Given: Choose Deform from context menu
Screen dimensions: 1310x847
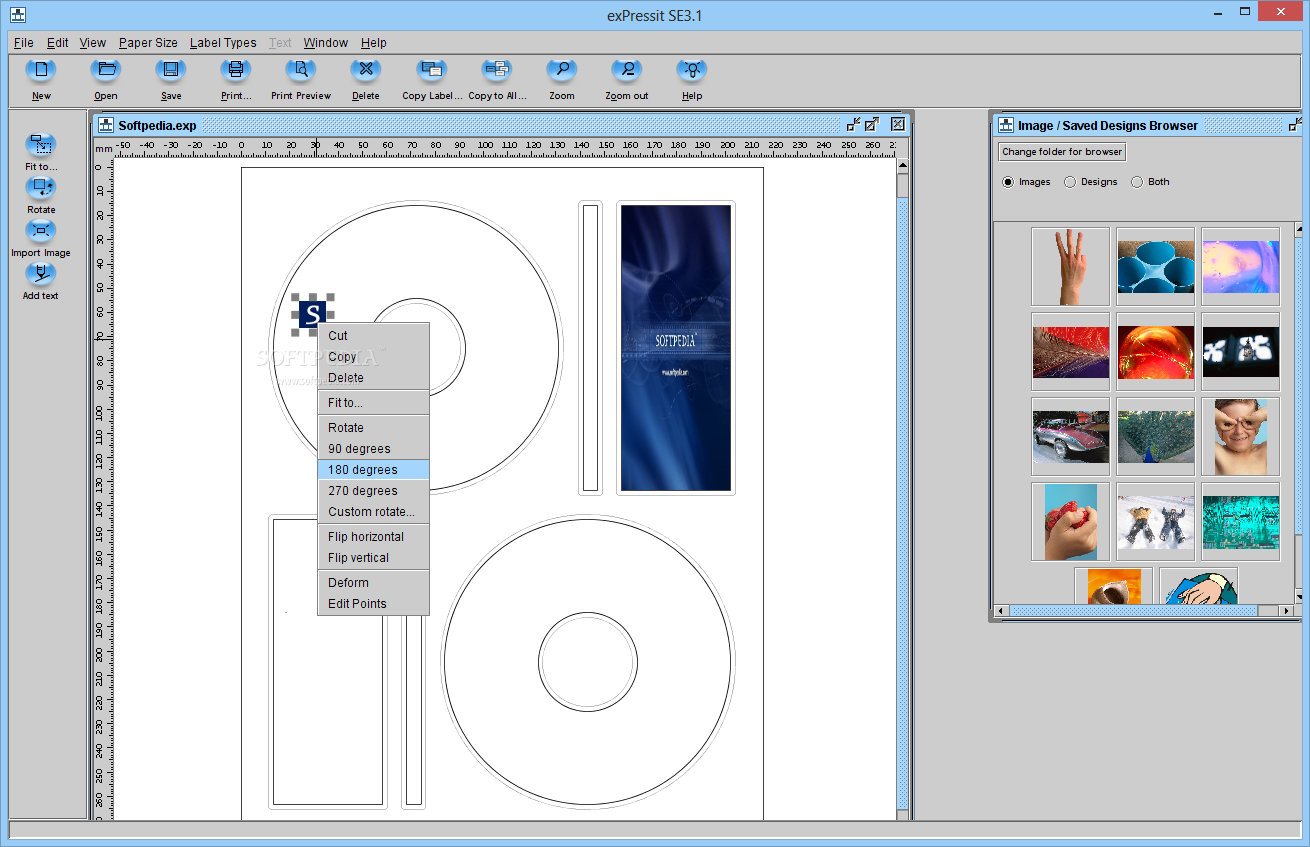Looking at the screenshot, I should point(373,583).
